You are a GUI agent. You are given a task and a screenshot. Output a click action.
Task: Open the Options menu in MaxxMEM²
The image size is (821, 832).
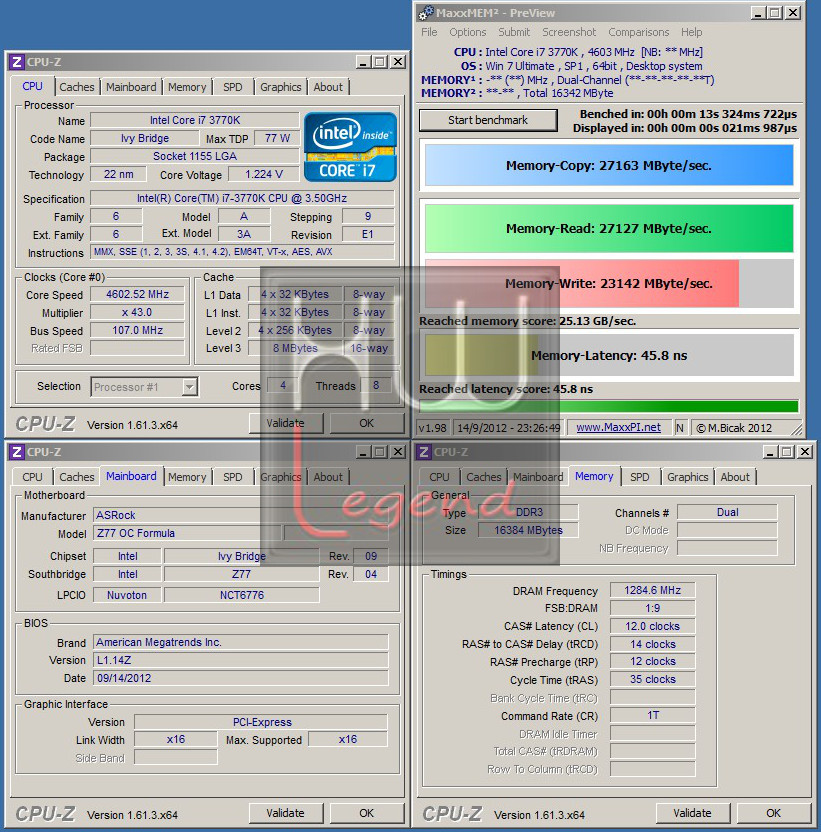(468, 32)
